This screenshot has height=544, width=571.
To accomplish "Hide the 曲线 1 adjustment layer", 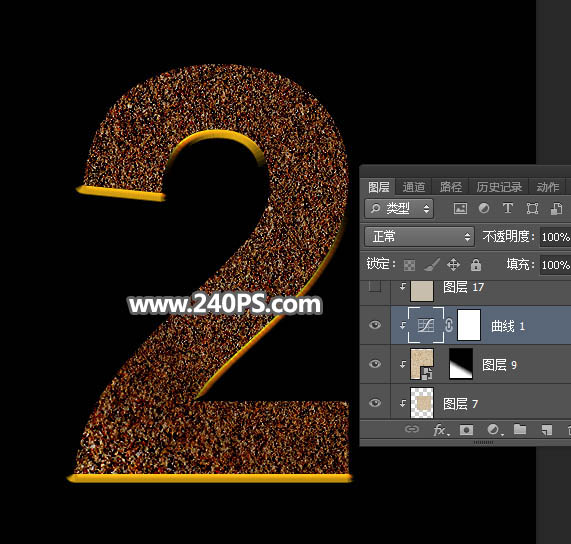I will pos(375,325).
